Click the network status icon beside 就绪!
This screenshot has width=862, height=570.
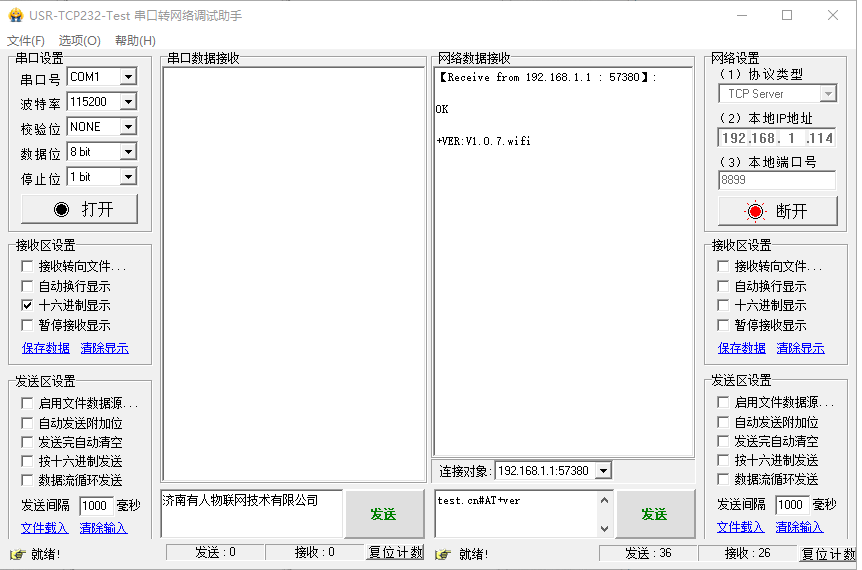pos(443,554)
